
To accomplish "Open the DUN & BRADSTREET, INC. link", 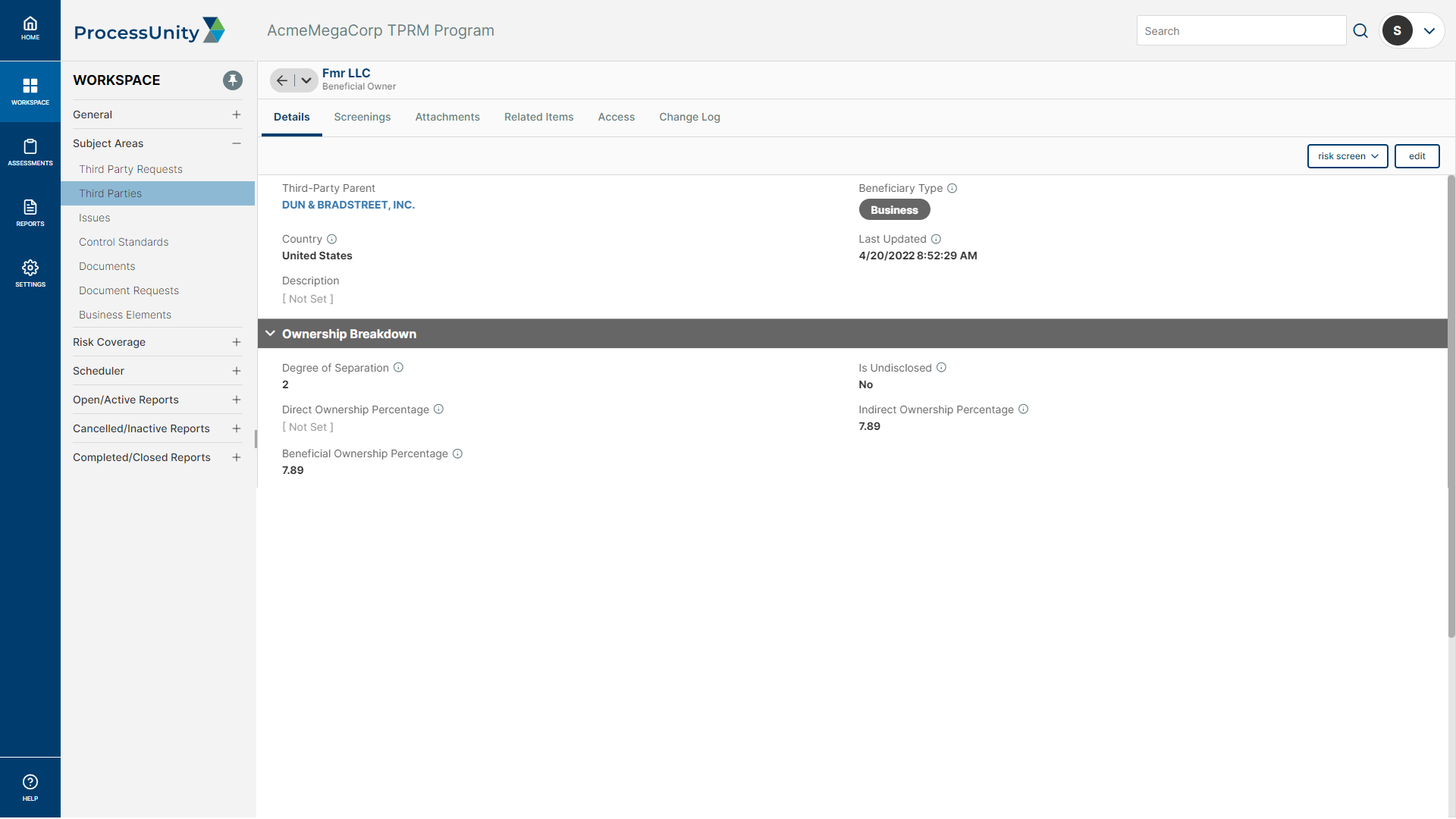I will coord(348,205).
